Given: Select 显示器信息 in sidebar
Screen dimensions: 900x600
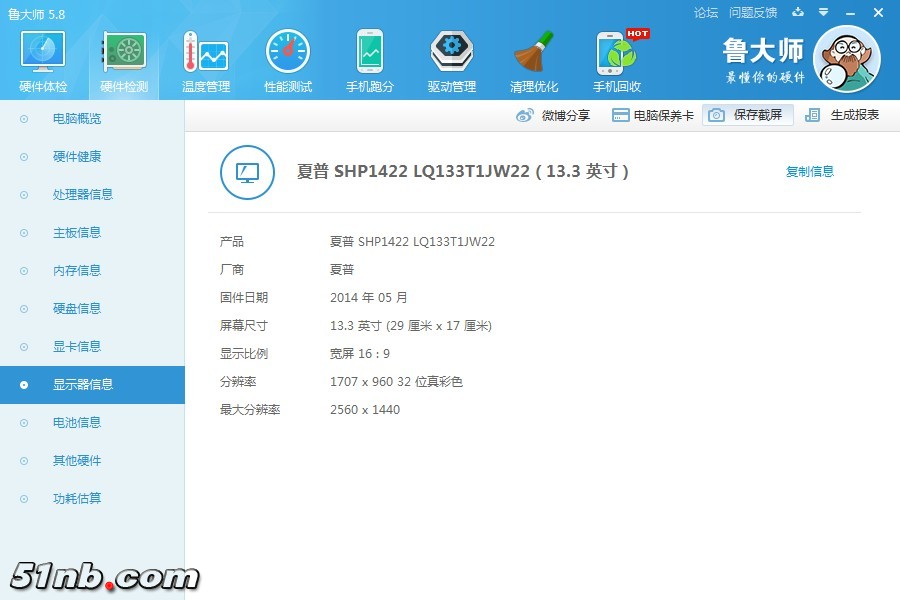Looking at the screenshot, I should 92,385.
